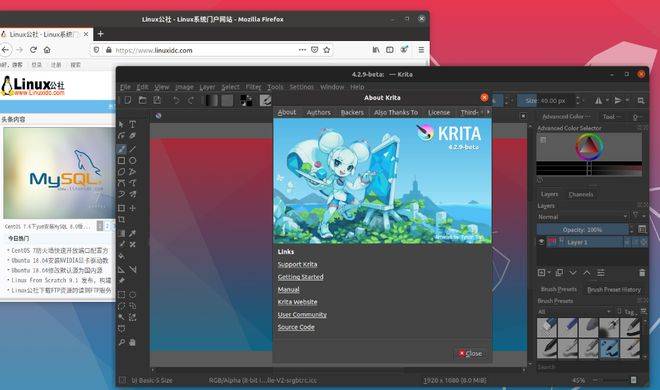Screen dimensions: 660x390
Task: Open the Getting Started link
Action: (x=301, y=277)
